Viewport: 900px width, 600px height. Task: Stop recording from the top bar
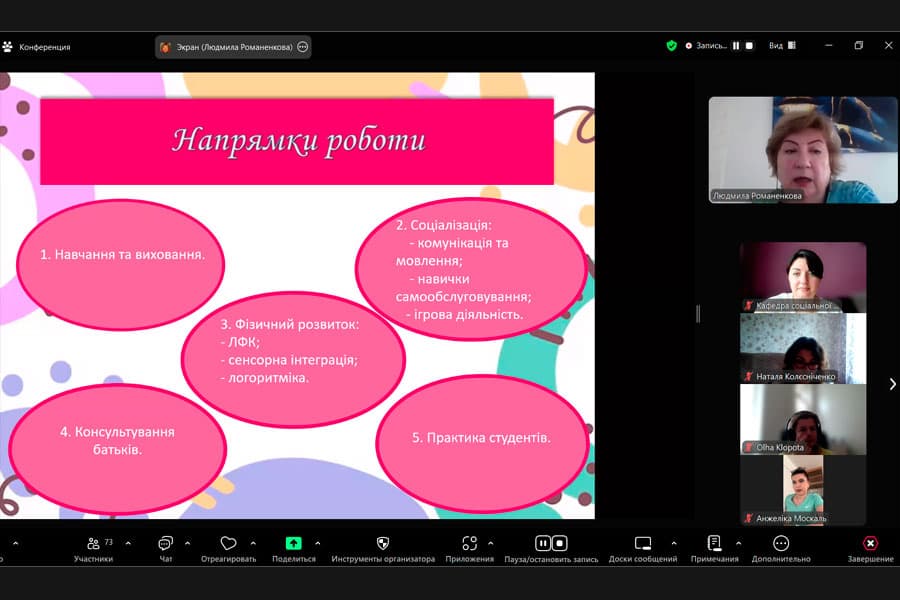[x=750, y=45]
